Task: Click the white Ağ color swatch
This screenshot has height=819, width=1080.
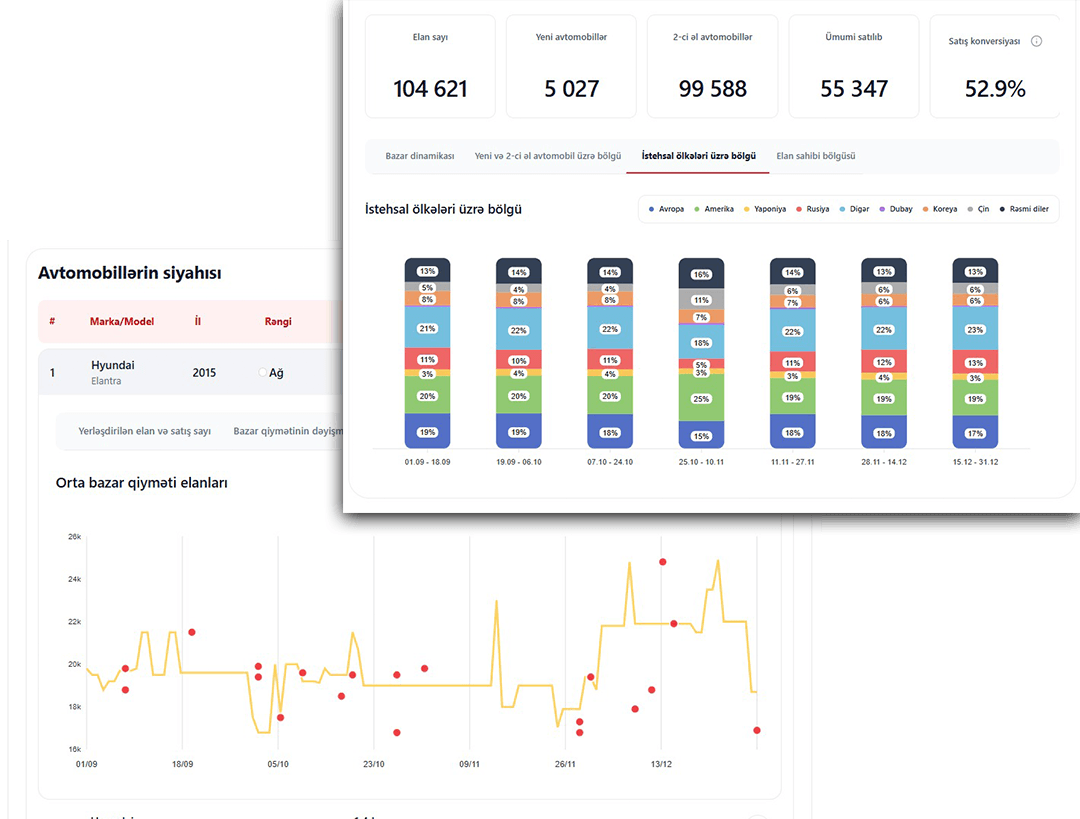Action: tap(262, 373)
